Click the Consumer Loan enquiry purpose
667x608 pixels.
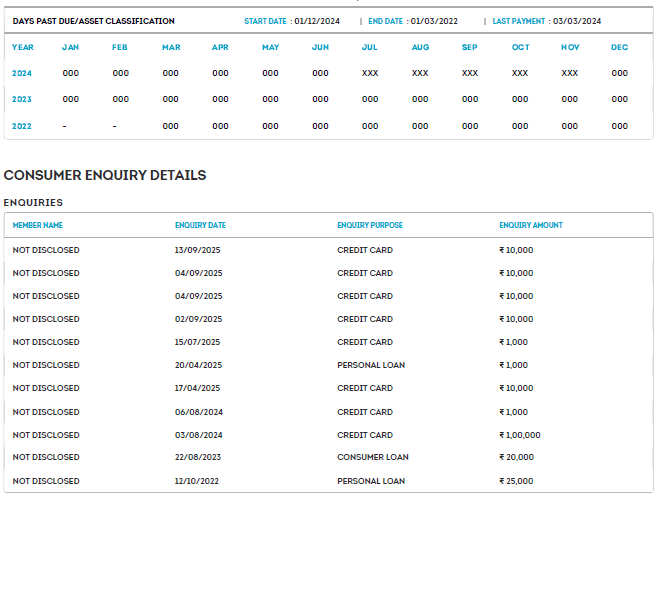(372, 457)
